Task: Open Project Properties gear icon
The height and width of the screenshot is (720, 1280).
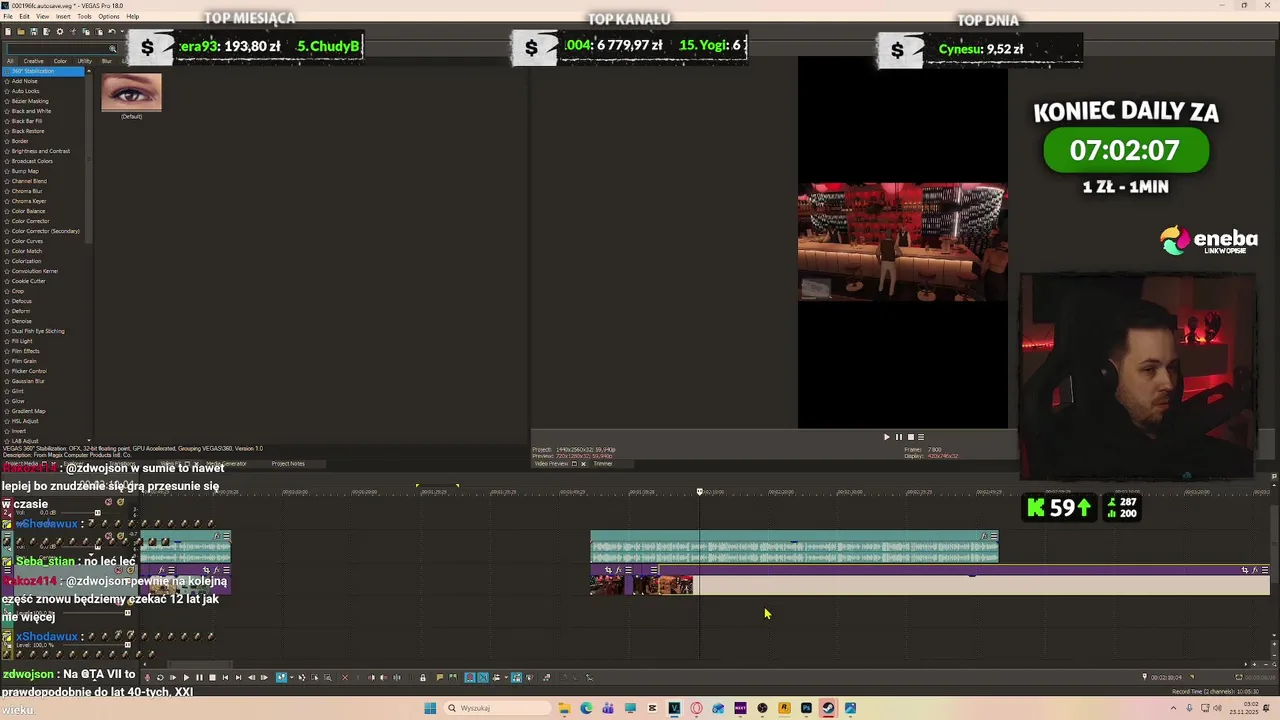Action: 60,32
